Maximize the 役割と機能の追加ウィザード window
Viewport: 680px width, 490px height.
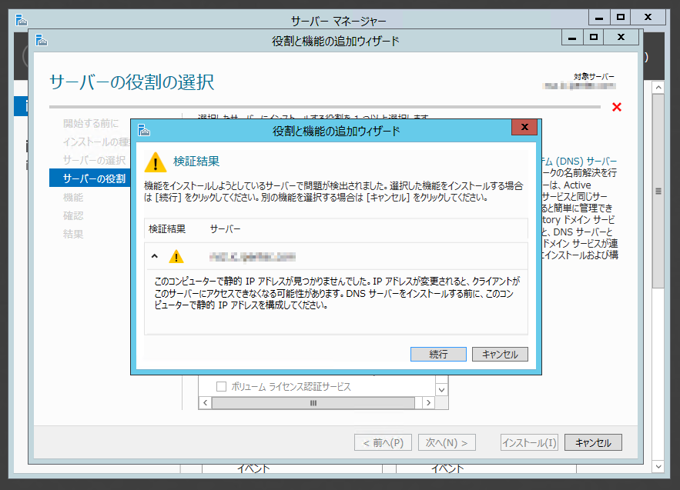(594, 37)
